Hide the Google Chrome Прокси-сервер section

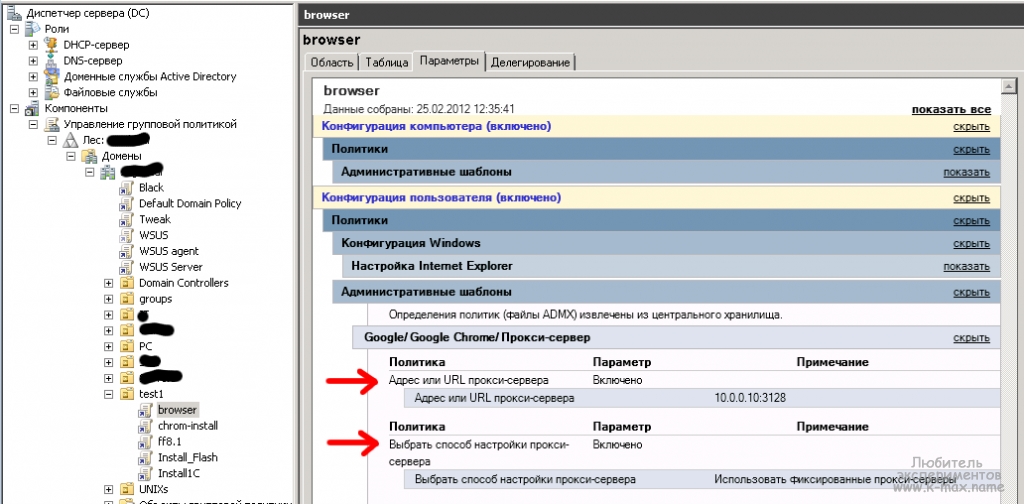coord(971,338)
